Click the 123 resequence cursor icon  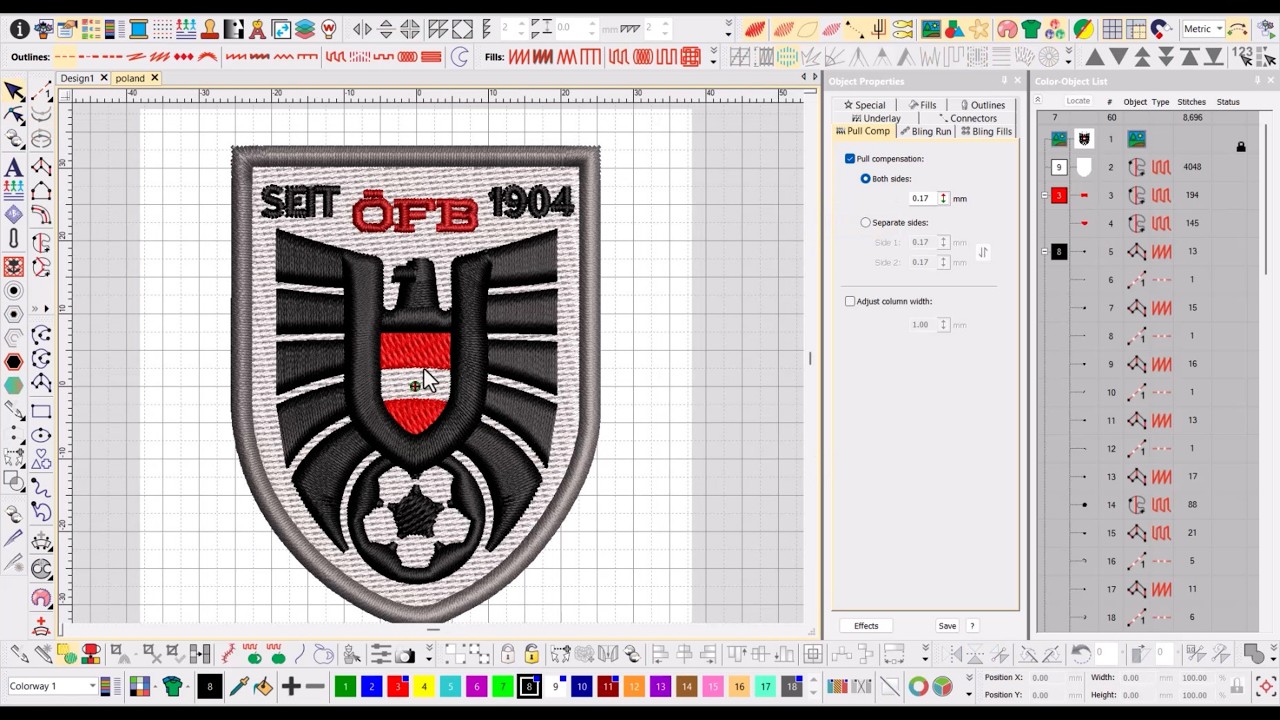[x=1243, y=57]
